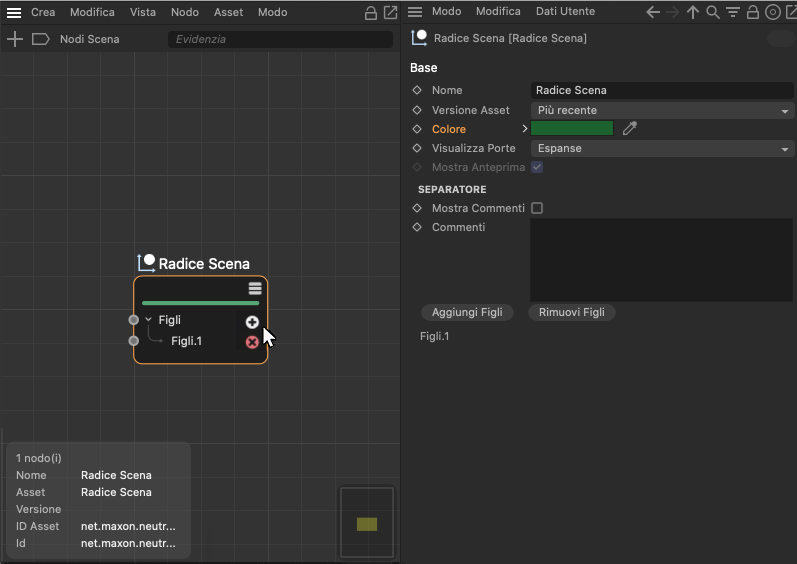Click the filter icon in attribute manager
The image size is (797, 564).
click(x=732, y=12)
